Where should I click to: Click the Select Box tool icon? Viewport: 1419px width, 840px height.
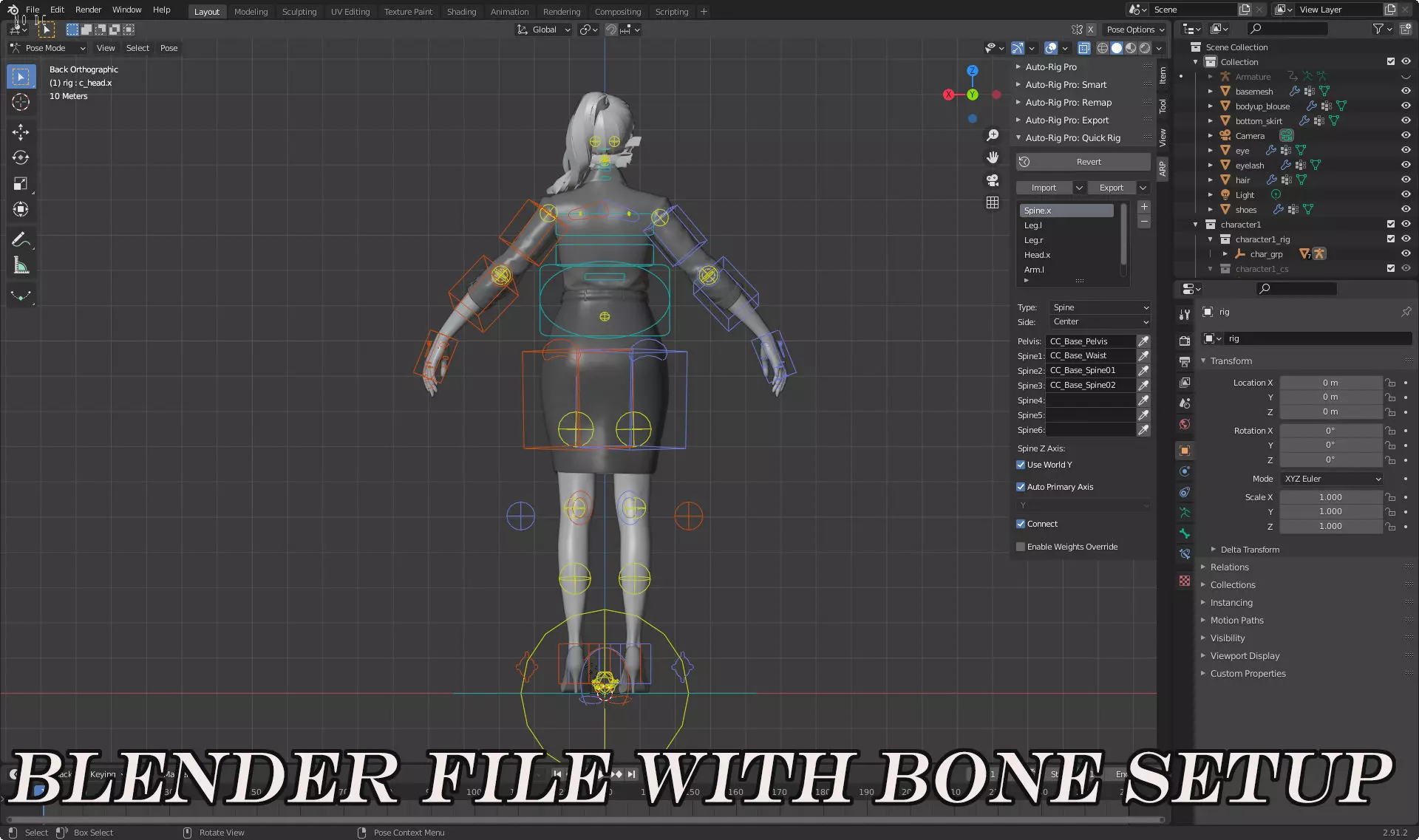pos(21,76)
